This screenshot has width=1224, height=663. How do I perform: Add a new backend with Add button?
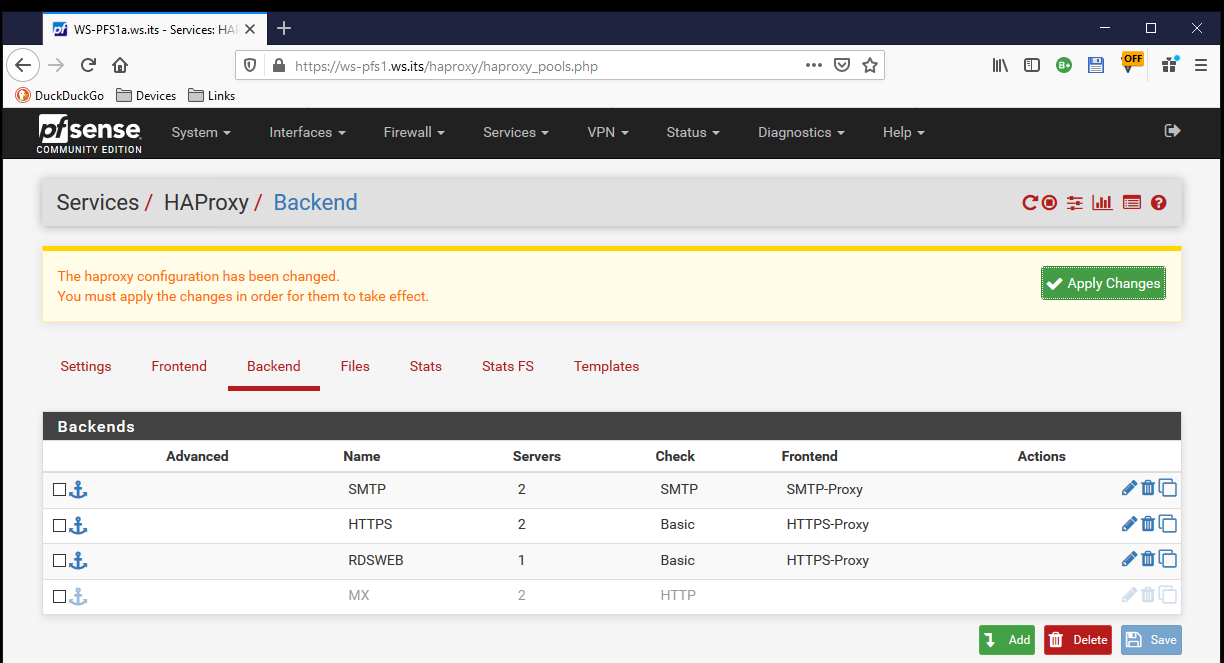[x=1007, y=640]
